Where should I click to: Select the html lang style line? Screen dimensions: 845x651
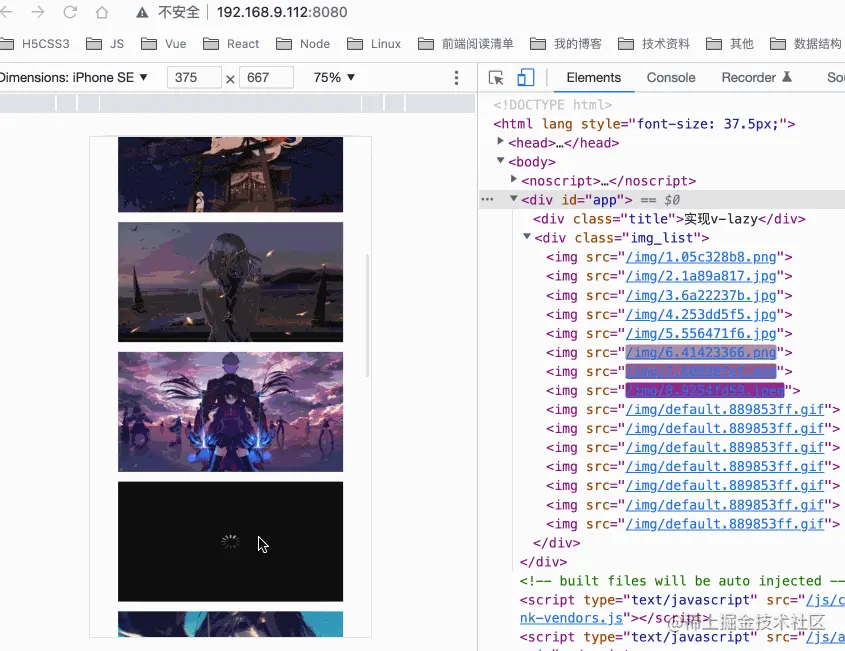coord(644,124)
